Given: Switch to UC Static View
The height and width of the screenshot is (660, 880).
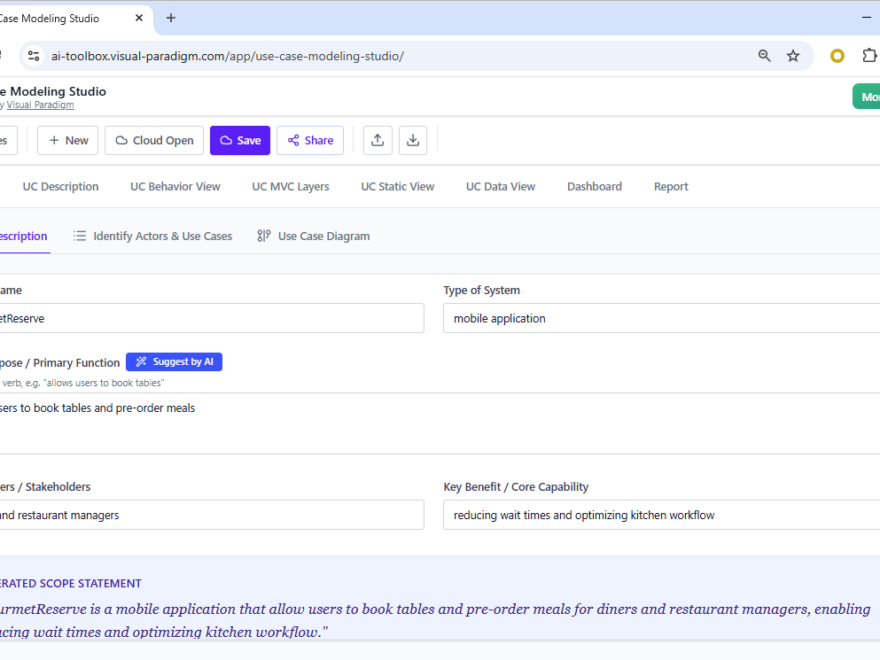Looking at the screenshot, I should (397, 186).
